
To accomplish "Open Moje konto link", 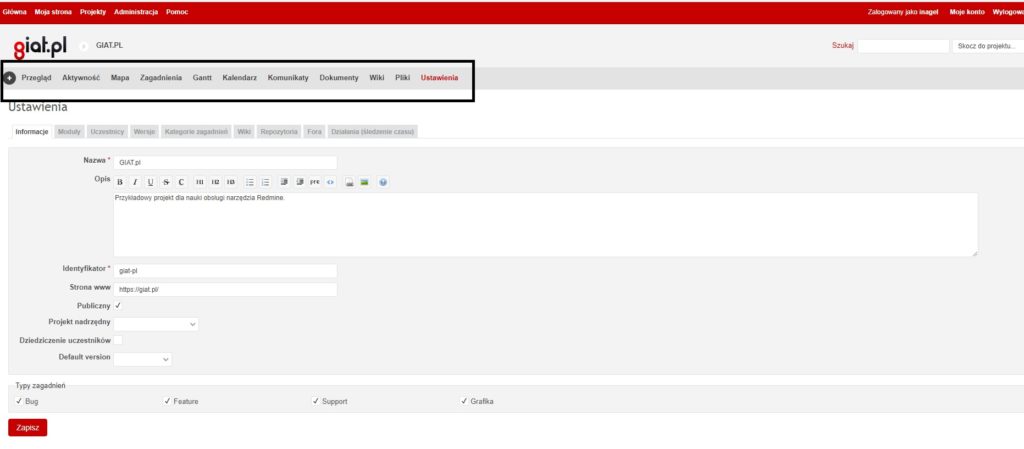I will (x=967, y=12).
